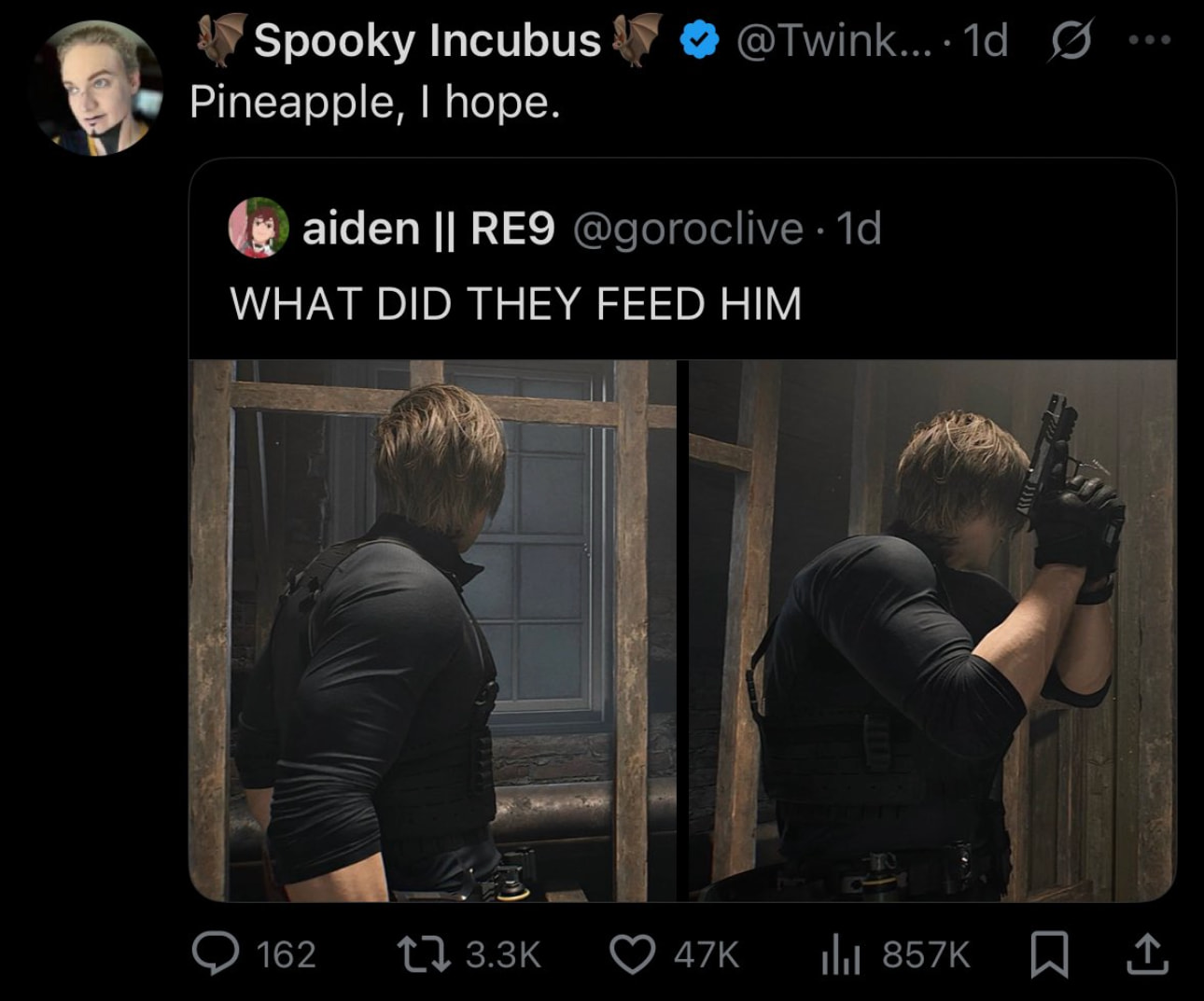Viewport: 1204px width, 1001px height.
Task: Click the @Twink… handle
Action: pos(834,41)
